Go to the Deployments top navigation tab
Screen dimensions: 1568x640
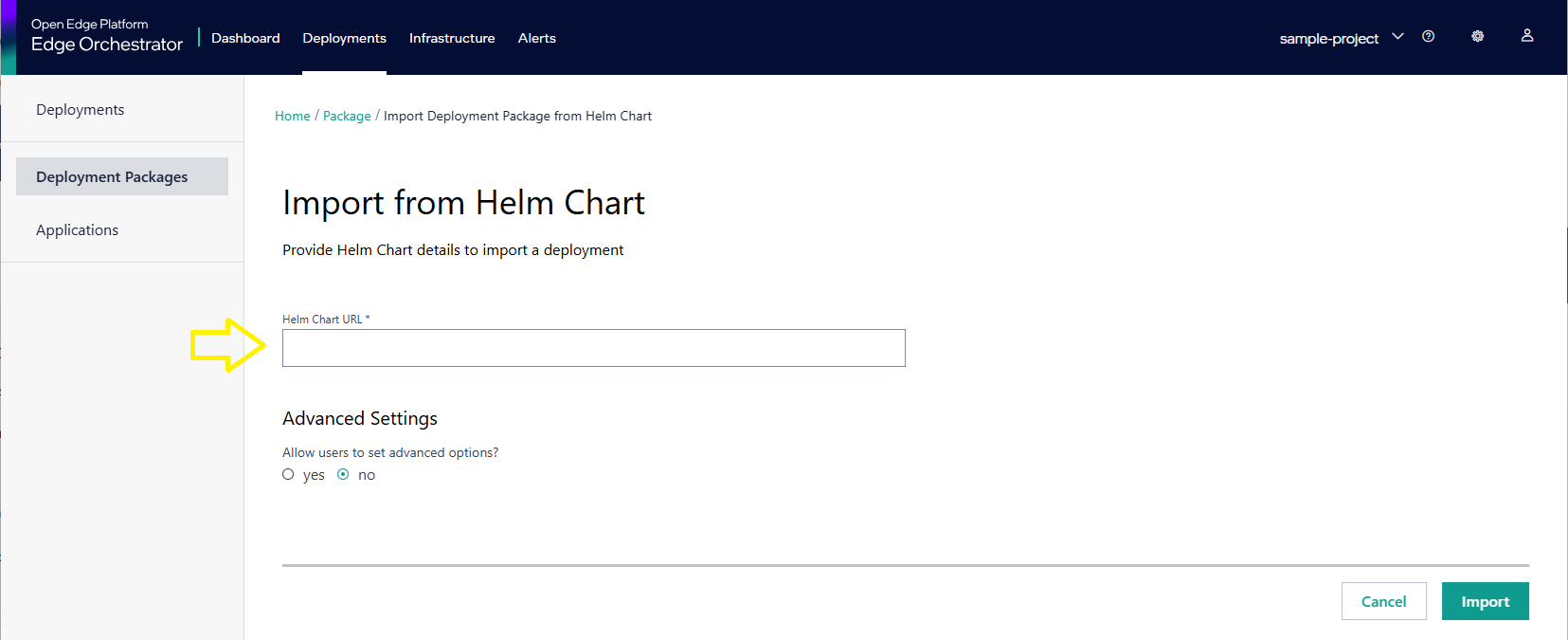(344, 39)
